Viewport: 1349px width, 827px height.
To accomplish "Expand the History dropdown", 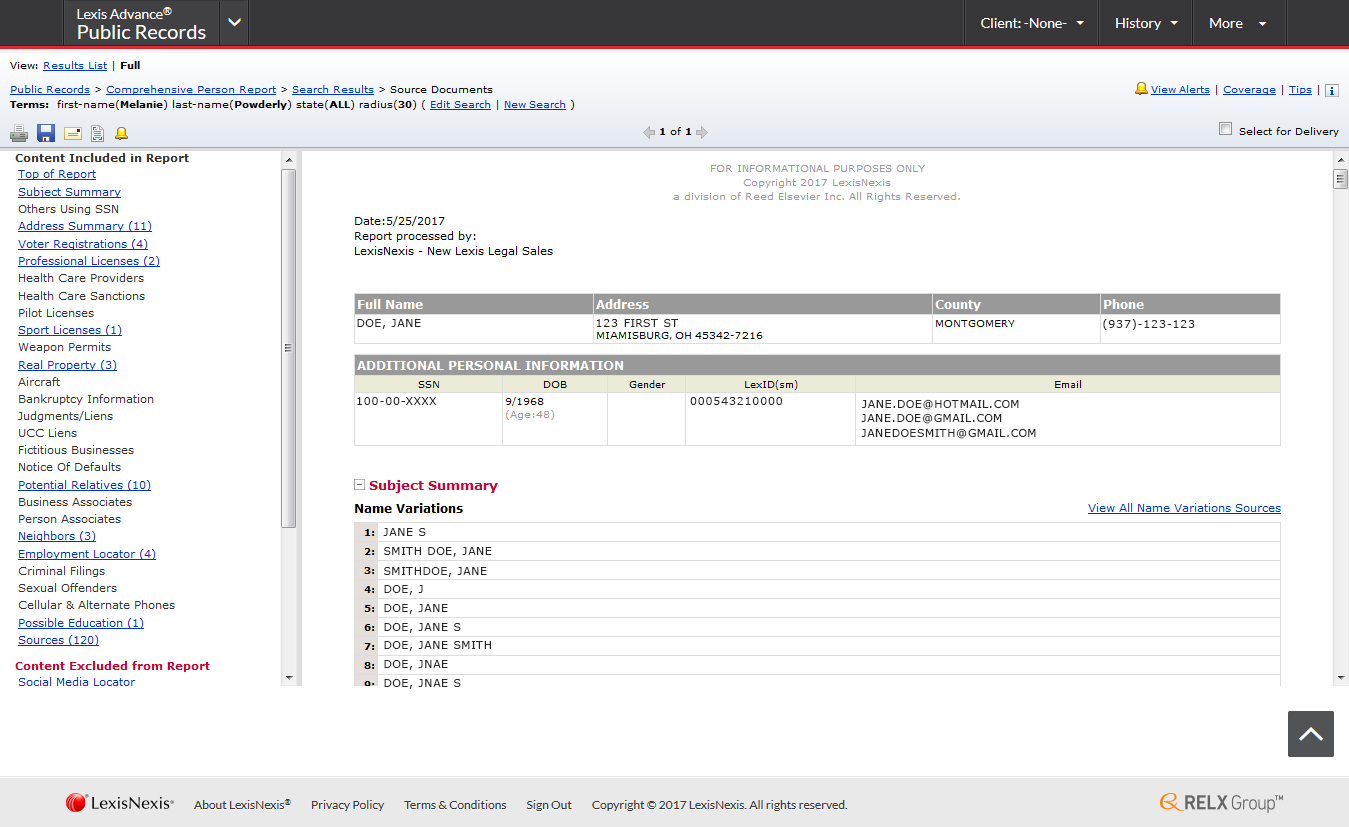I will [x=1146, y=23].
